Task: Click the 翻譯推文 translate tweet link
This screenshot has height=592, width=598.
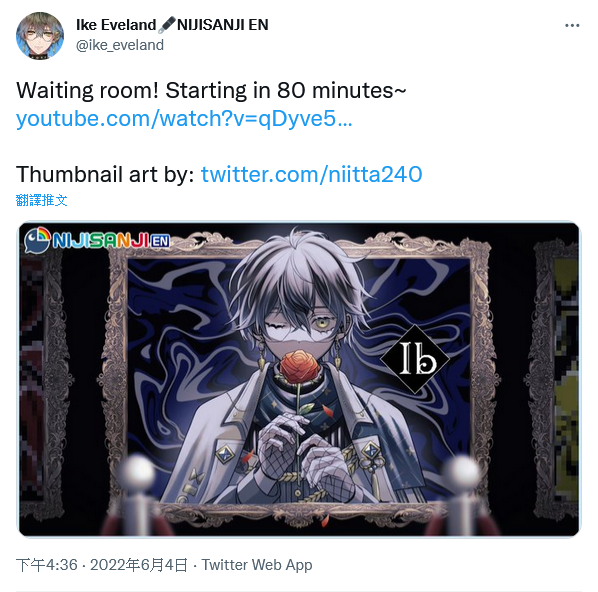Action: tap(42, 200)
